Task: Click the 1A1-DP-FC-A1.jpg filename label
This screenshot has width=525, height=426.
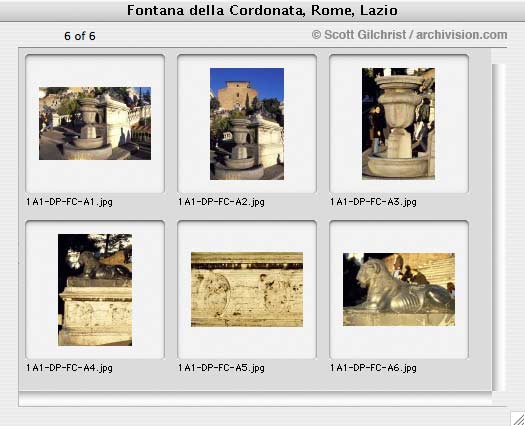Action: point(69,202)
